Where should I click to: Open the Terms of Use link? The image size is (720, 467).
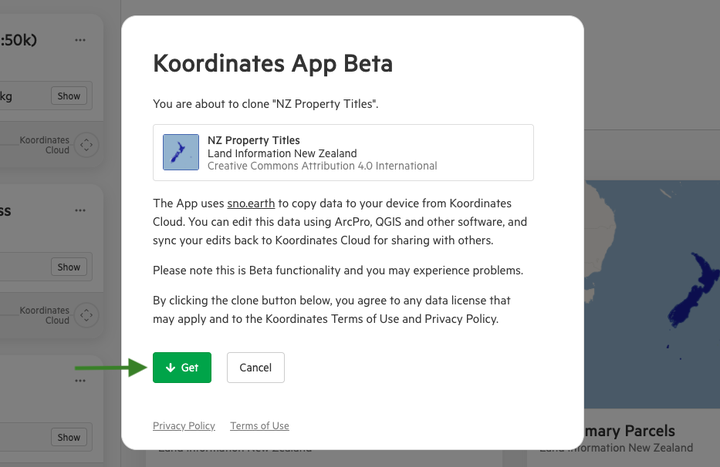pos(259,426)
